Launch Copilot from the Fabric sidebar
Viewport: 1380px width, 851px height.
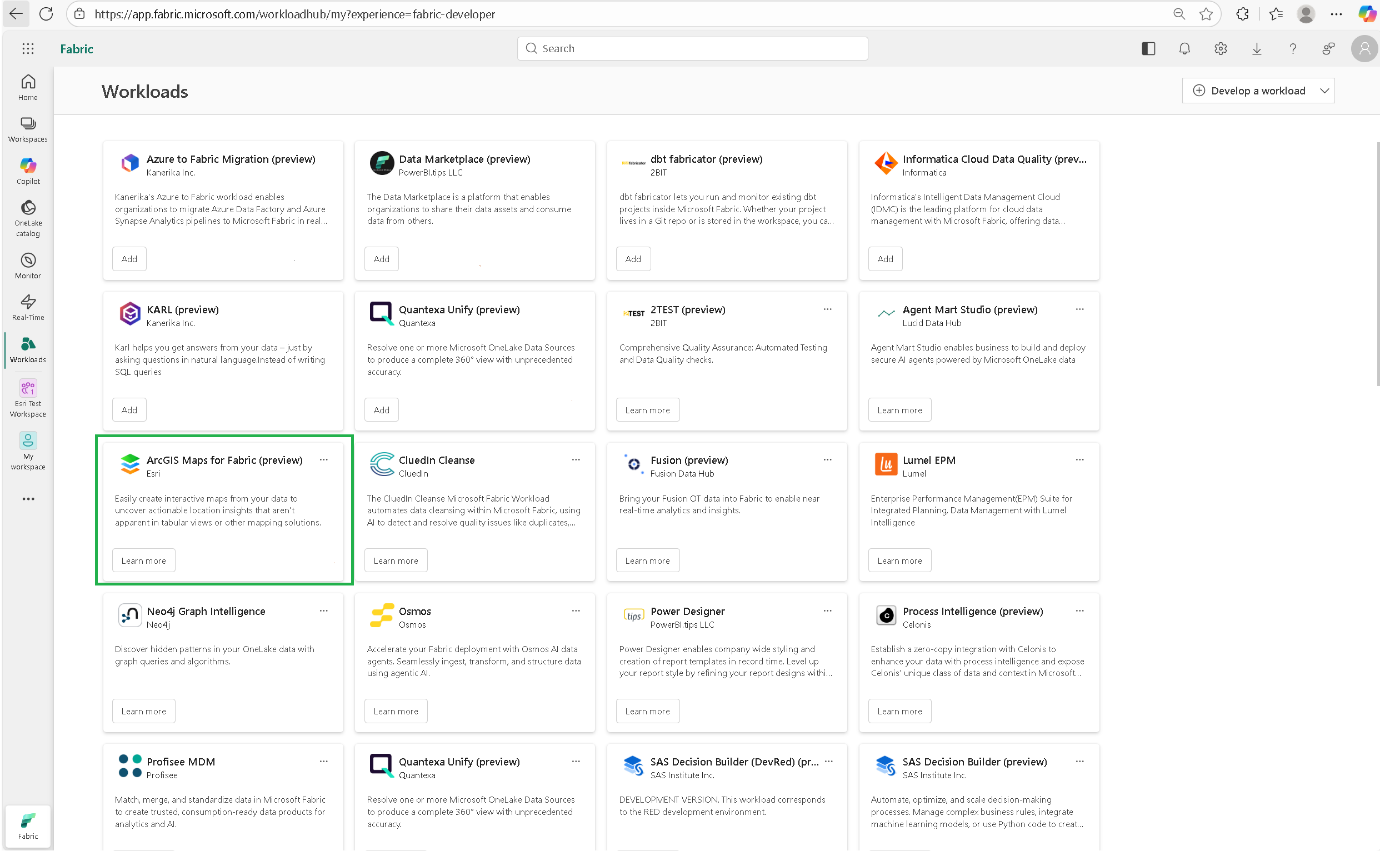pyautogui.click(x=28, y=170)
